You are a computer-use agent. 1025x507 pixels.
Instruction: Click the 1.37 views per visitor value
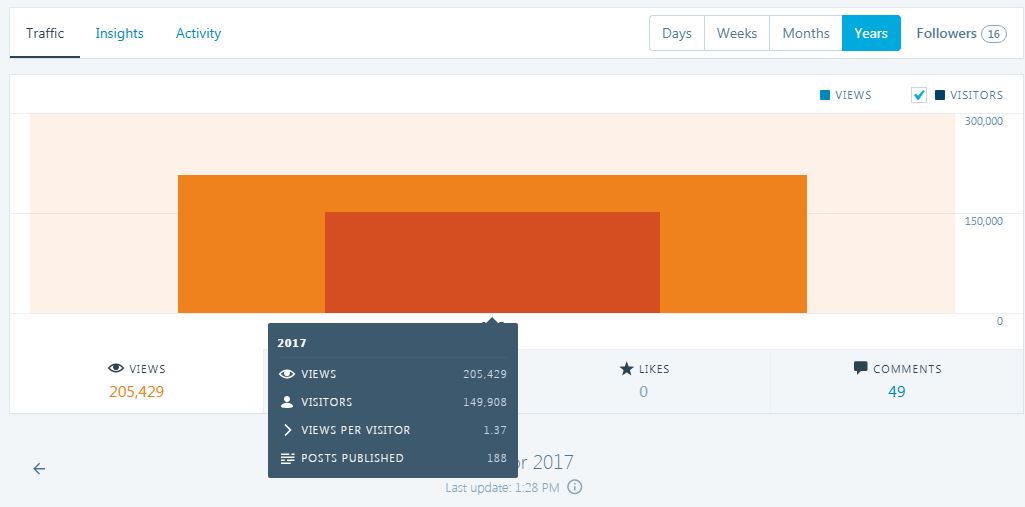495,431
